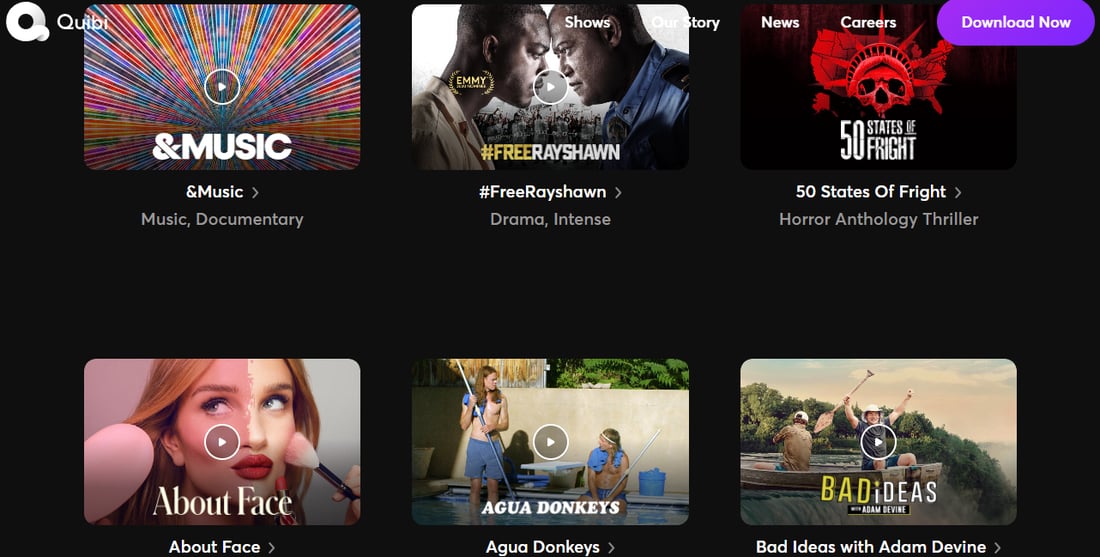
Task: Open the About Face title link
Action: (x=215, y=547)
